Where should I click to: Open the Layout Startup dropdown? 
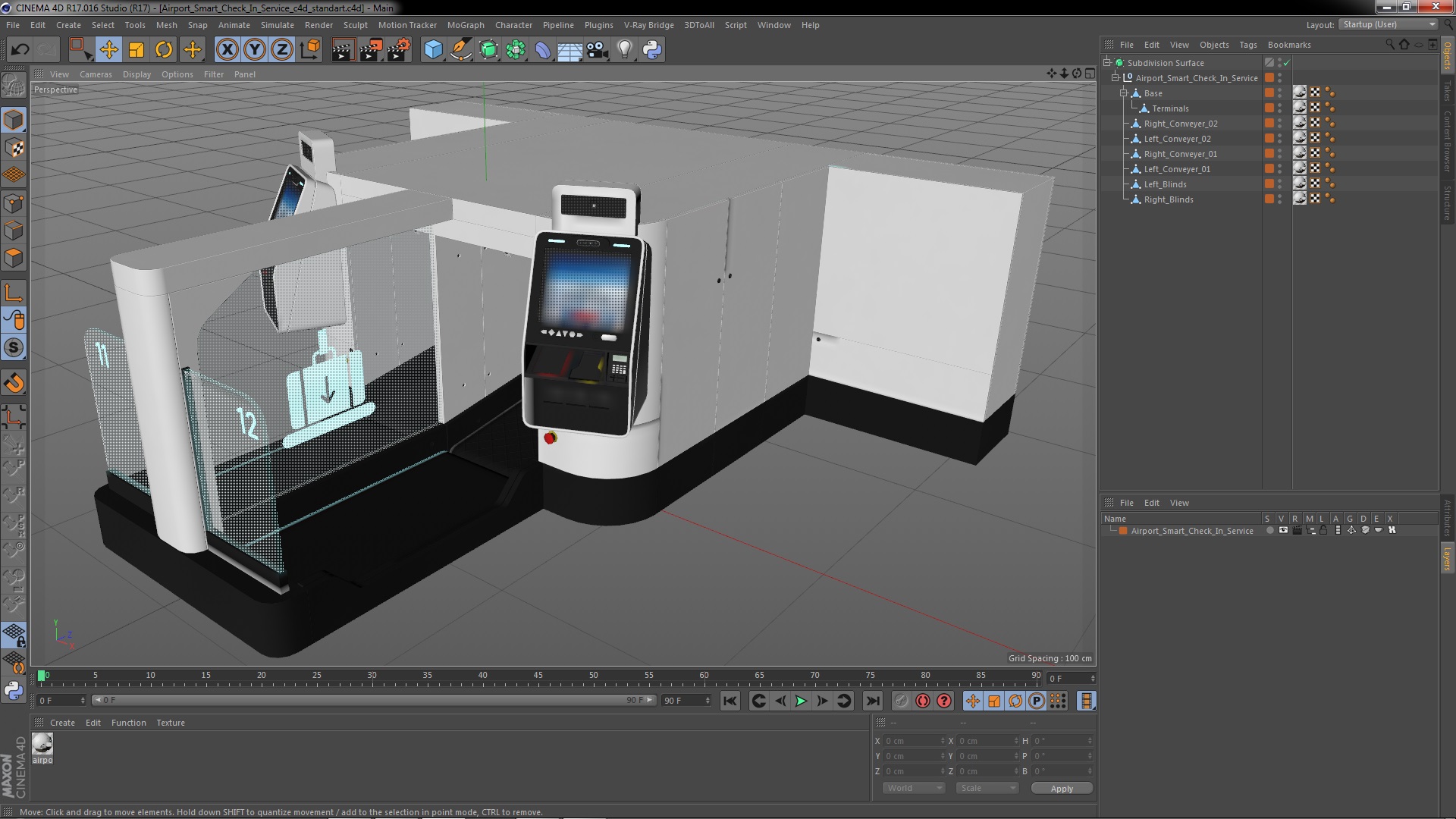(x=1387, y=24)
